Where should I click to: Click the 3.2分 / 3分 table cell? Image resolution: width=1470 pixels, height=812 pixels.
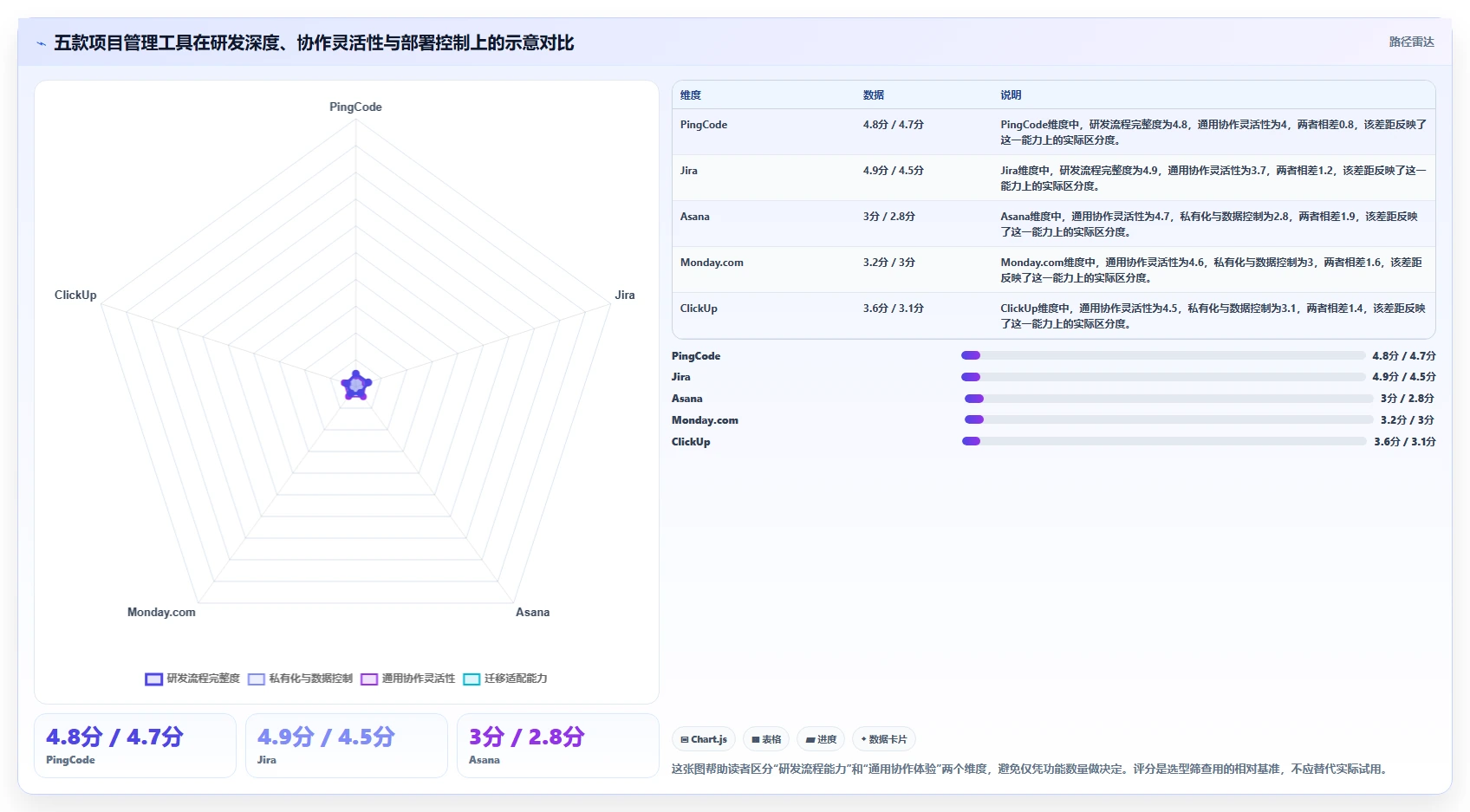point(889,263)
